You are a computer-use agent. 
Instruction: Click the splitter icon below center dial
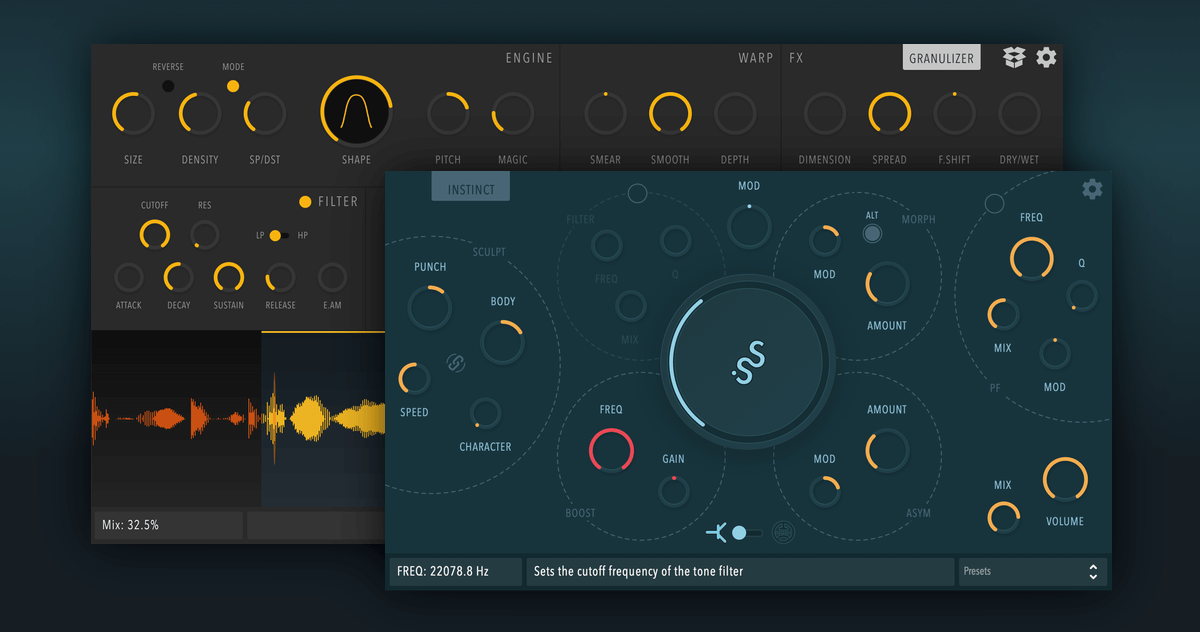coord(716,533)
